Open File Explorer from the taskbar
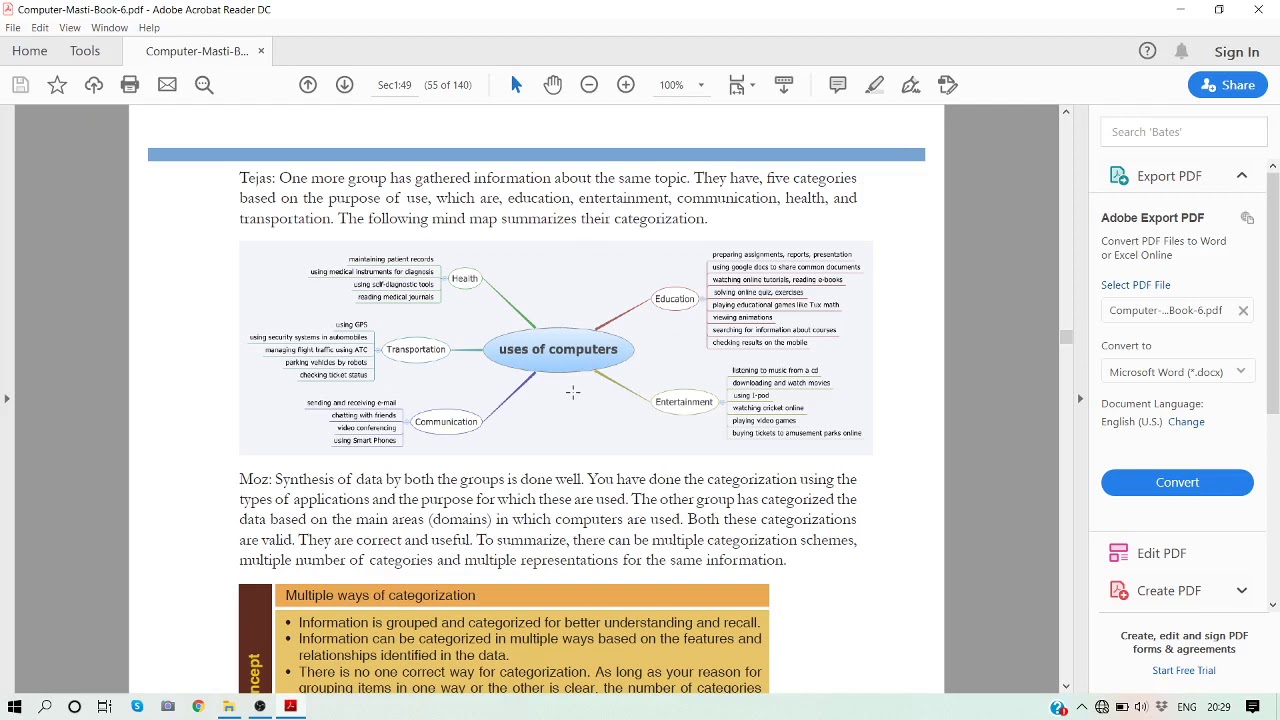The width and height of the screenshot is (1280, 720). [x=229, y=707]
